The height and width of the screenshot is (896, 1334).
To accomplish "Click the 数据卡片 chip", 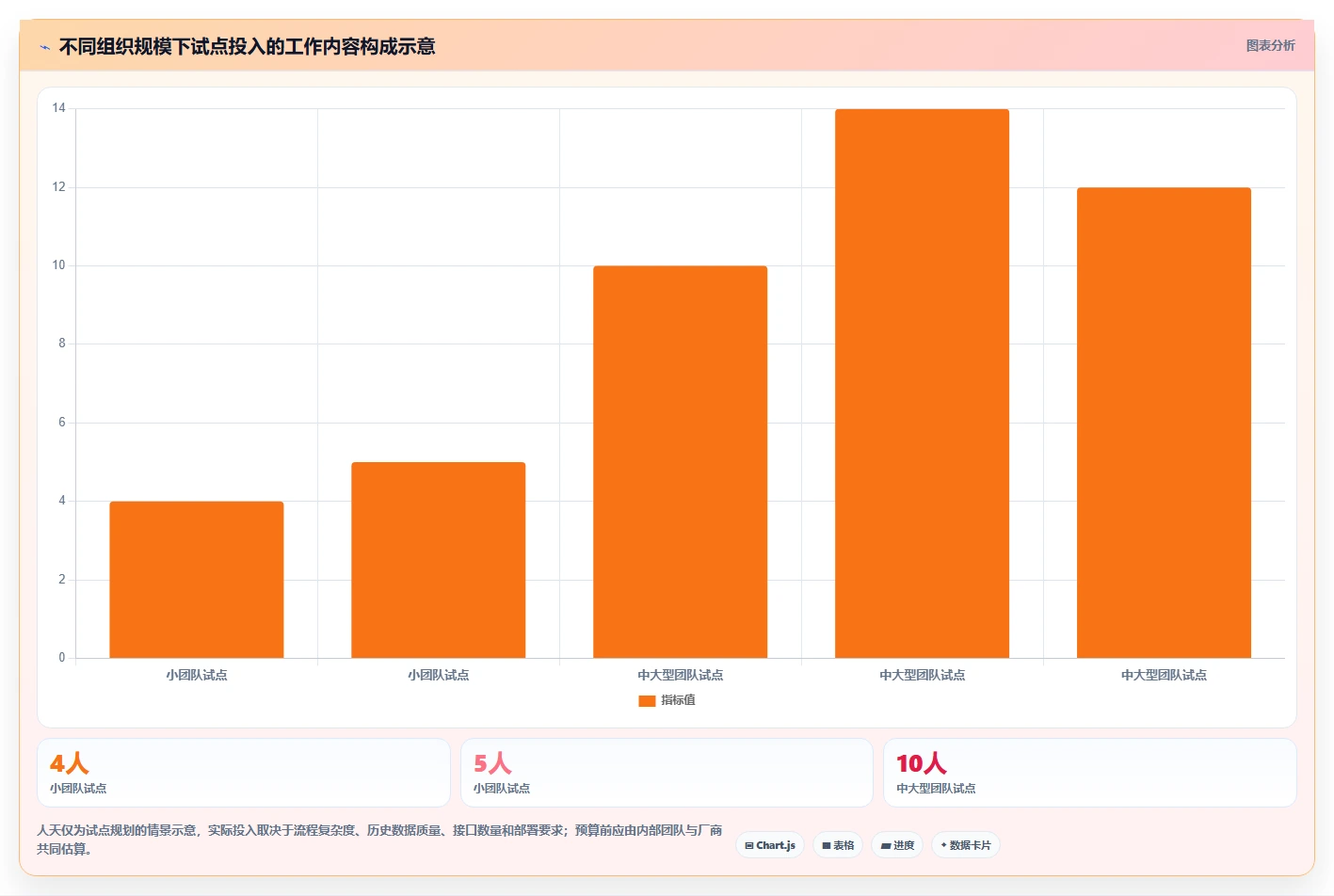I will click(965, 845).
